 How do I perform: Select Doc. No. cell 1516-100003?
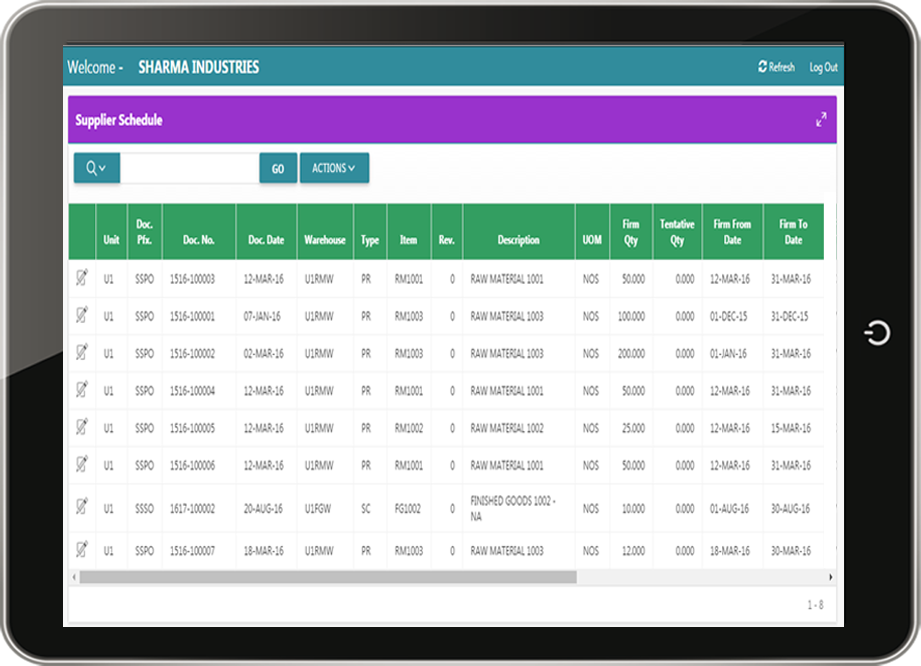[192, 279]
